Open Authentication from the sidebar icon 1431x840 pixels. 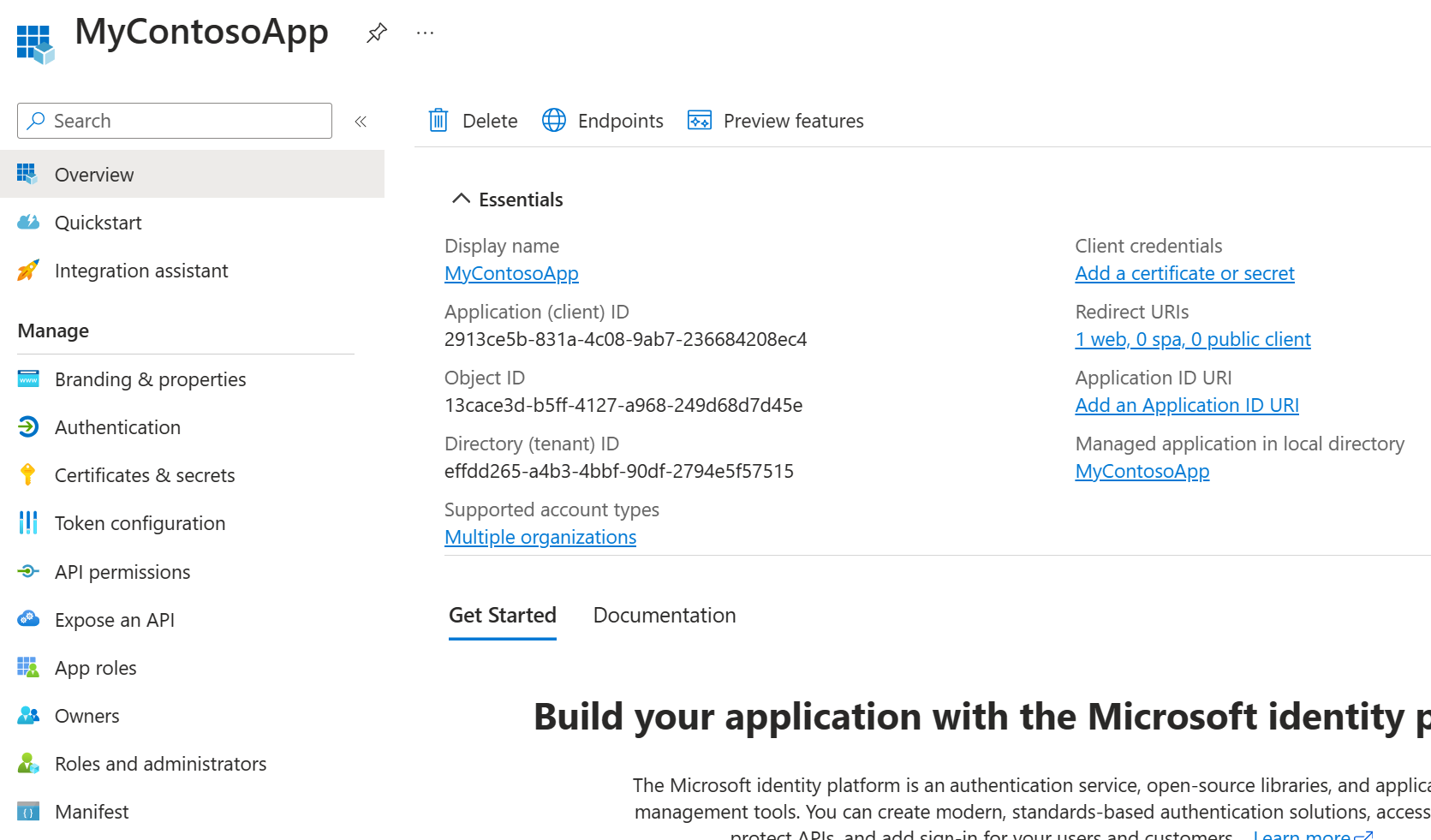click(27, 426)
